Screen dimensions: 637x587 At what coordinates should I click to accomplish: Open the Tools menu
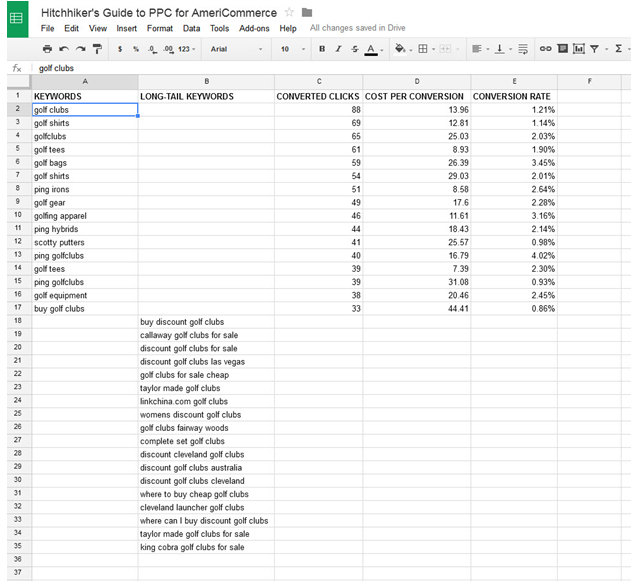point(219,28)
